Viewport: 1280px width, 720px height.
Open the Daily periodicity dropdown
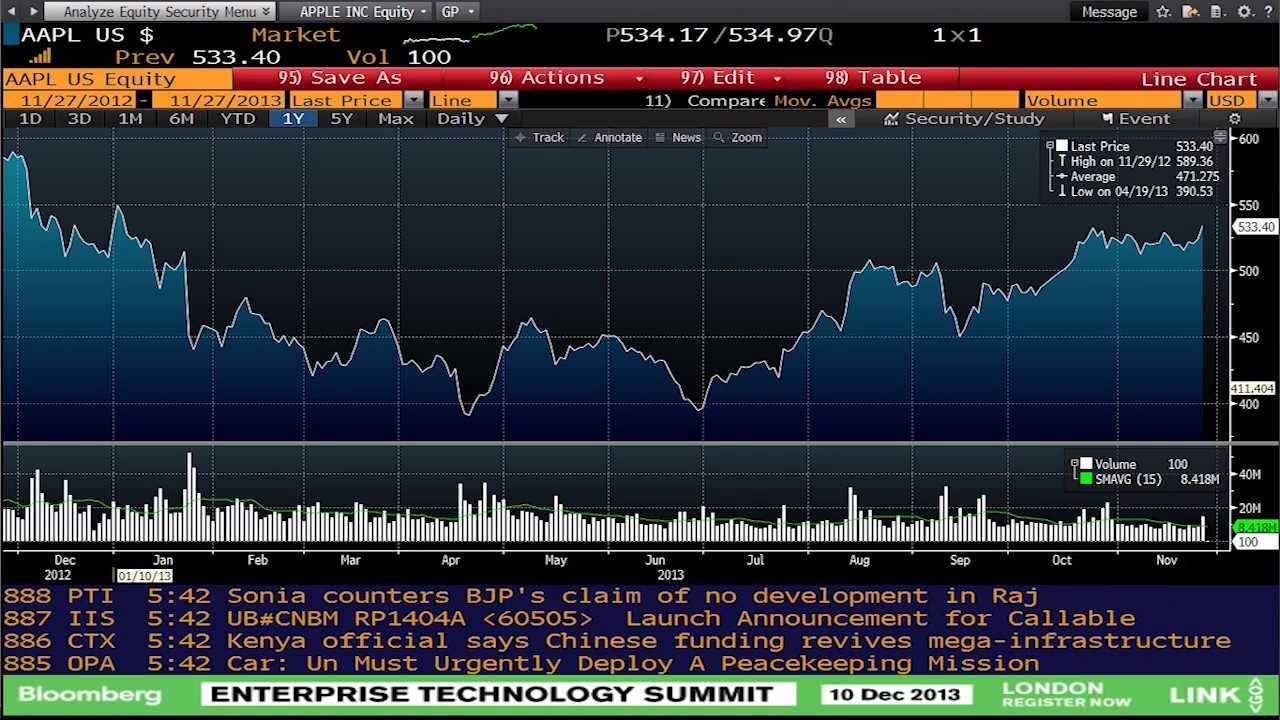pyautogui.click(x=473, y=119)
